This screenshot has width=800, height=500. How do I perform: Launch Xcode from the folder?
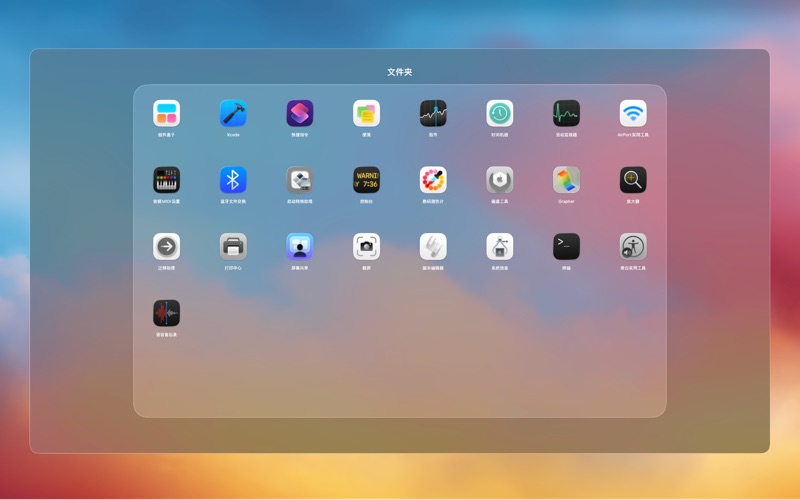[233, 113]
